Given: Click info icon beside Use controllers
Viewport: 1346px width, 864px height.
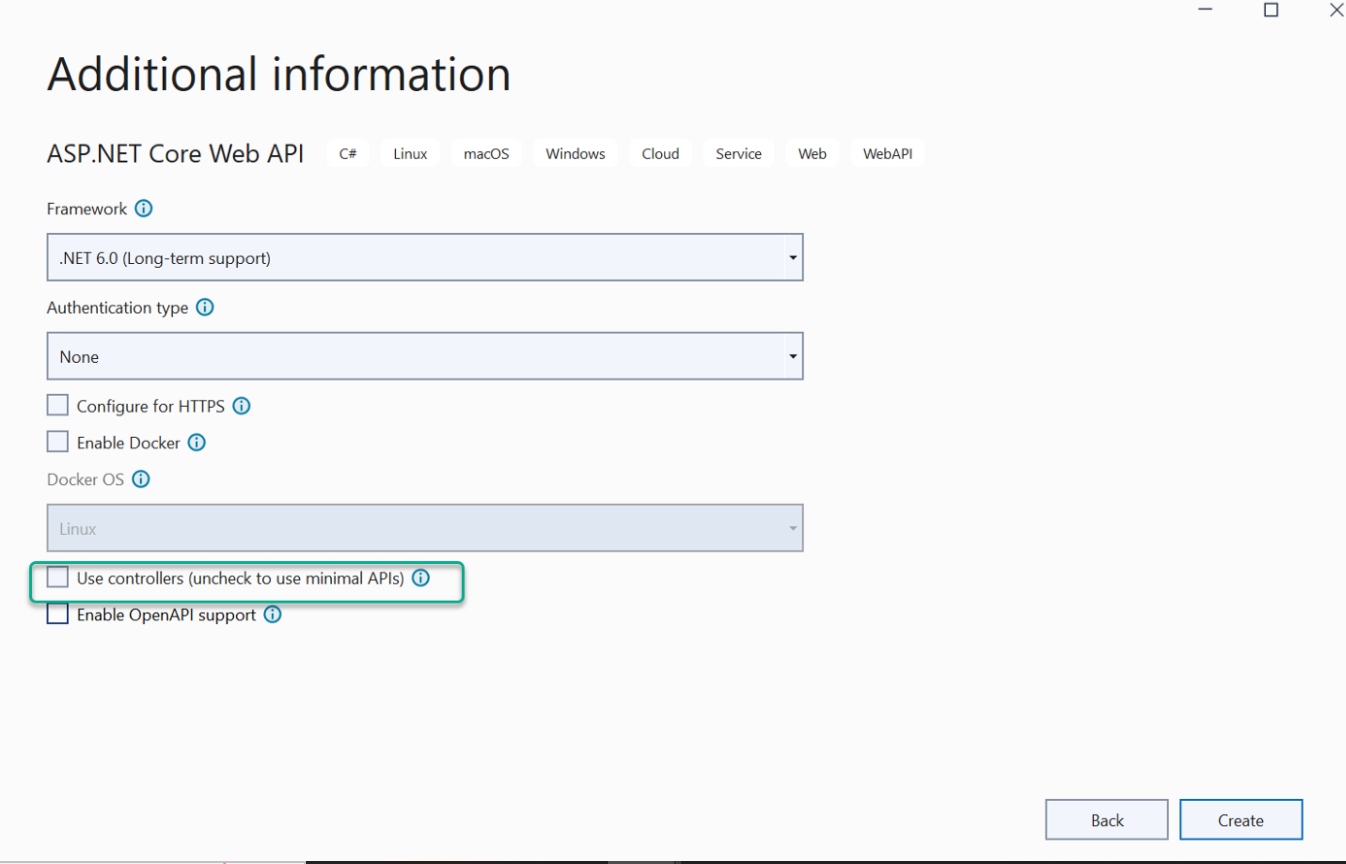Looking at the screenshot, I should [x=421, y=578].
